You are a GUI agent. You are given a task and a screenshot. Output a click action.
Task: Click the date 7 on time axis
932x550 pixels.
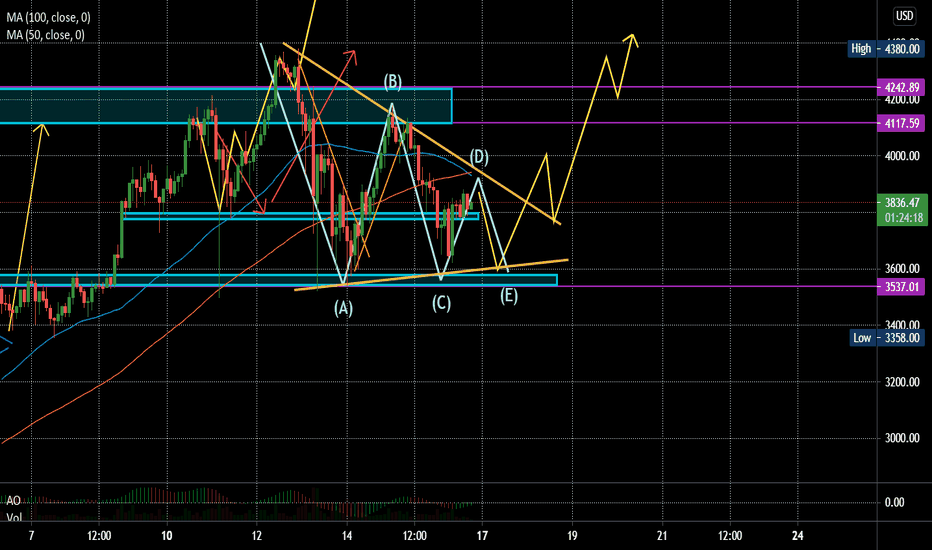[x=32, y=536]
